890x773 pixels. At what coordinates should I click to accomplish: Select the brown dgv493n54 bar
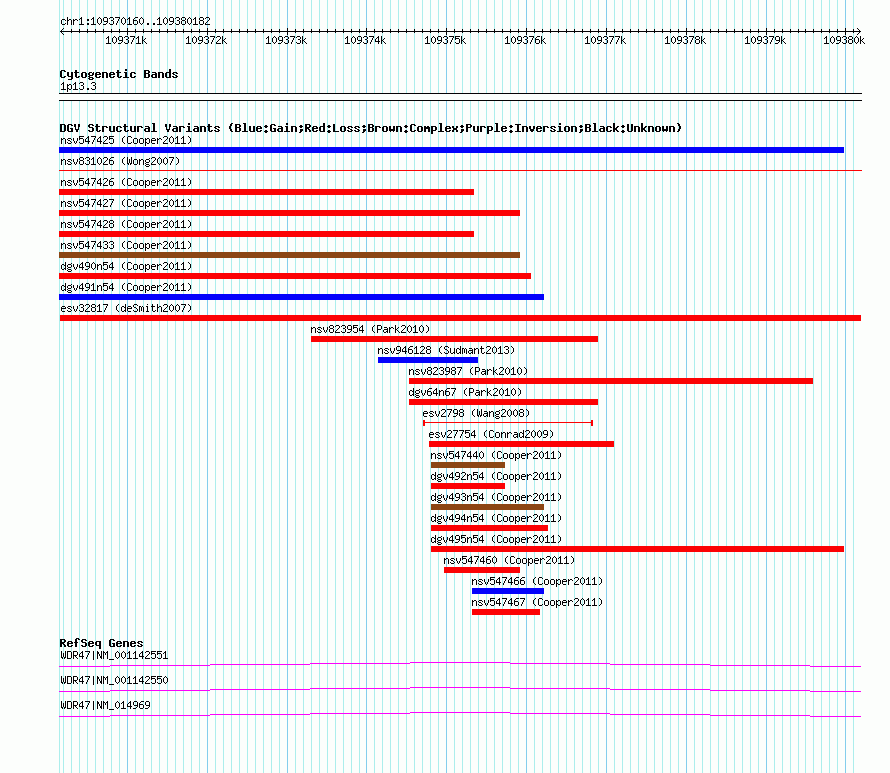click(x=487, y=507)
